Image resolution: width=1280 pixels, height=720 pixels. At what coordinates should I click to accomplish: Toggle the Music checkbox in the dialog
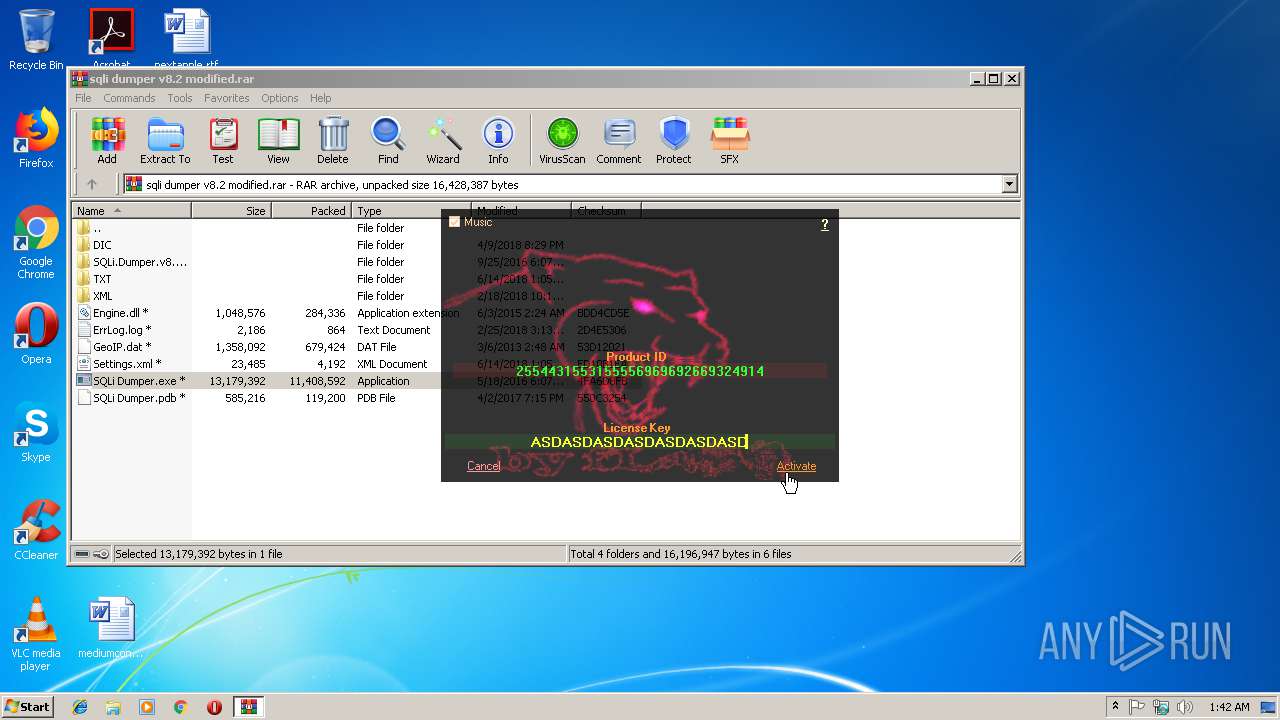[454, 222]
